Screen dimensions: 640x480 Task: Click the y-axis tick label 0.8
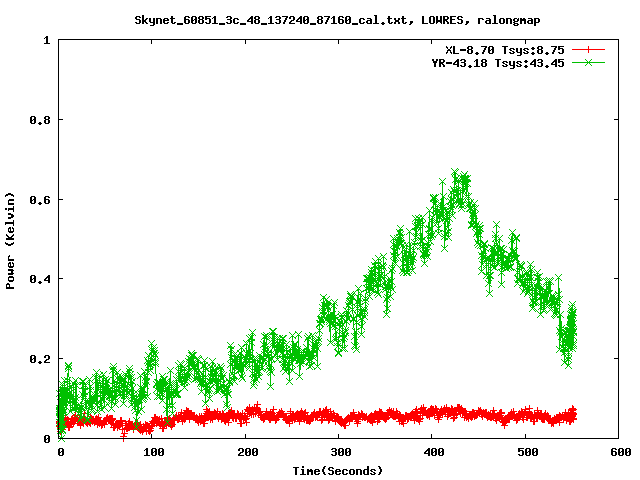[40, 120]
